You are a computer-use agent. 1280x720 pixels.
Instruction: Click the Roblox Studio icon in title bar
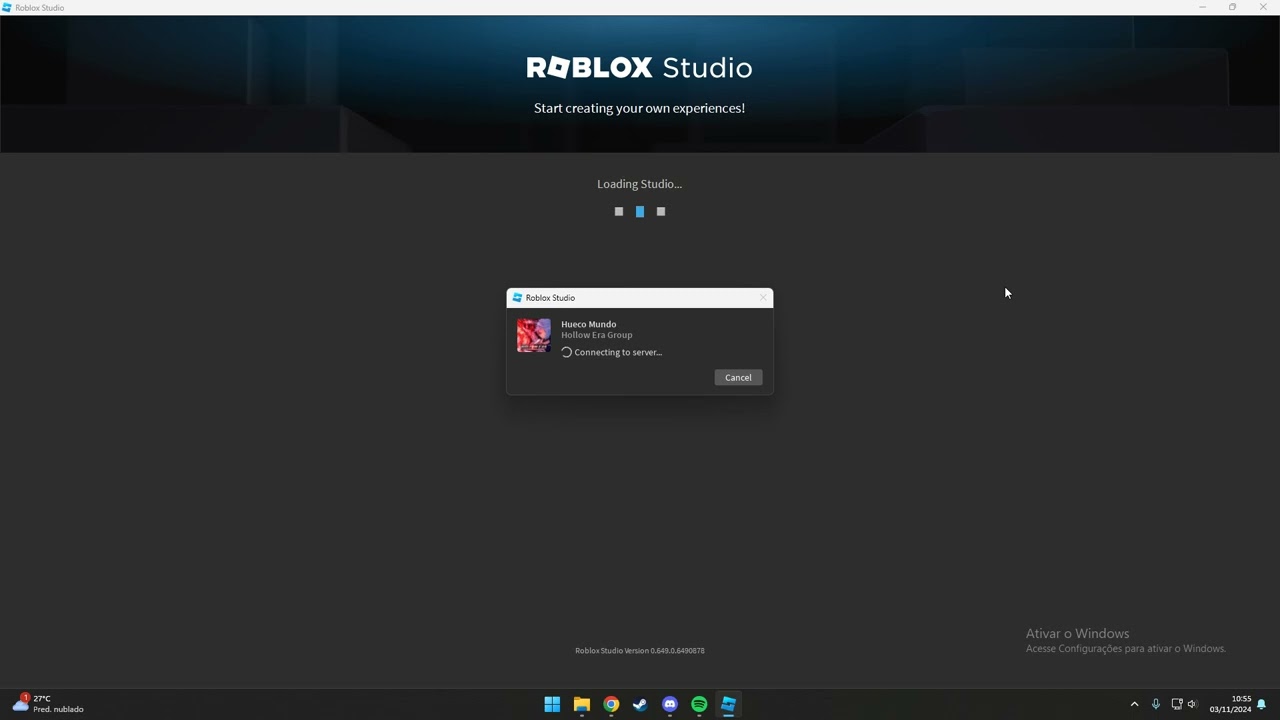pos(7,7)
